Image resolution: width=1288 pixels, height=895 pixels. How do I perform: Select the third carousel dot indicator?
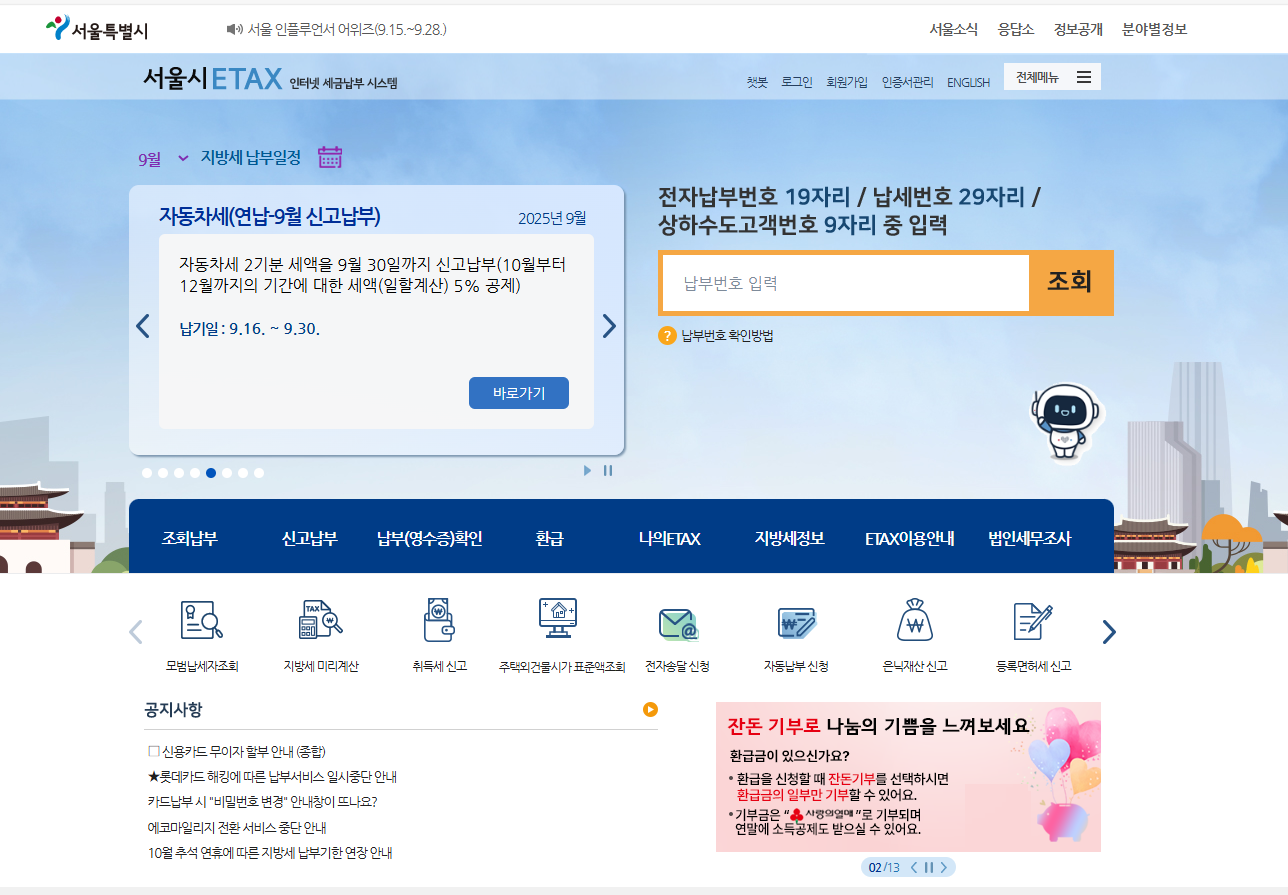[x=179, y=473]
